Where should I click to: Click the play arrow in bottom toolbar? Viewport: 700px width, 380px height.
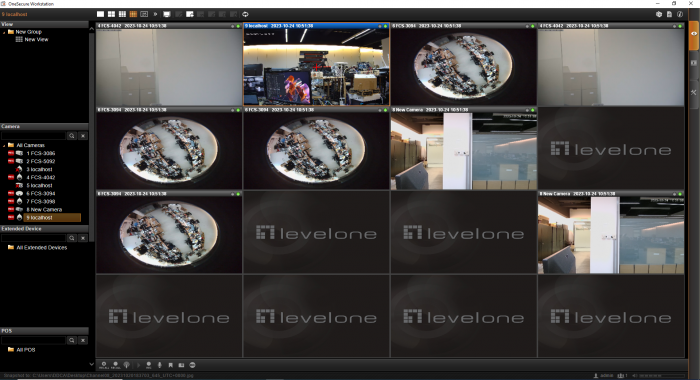tap(138, 365)
